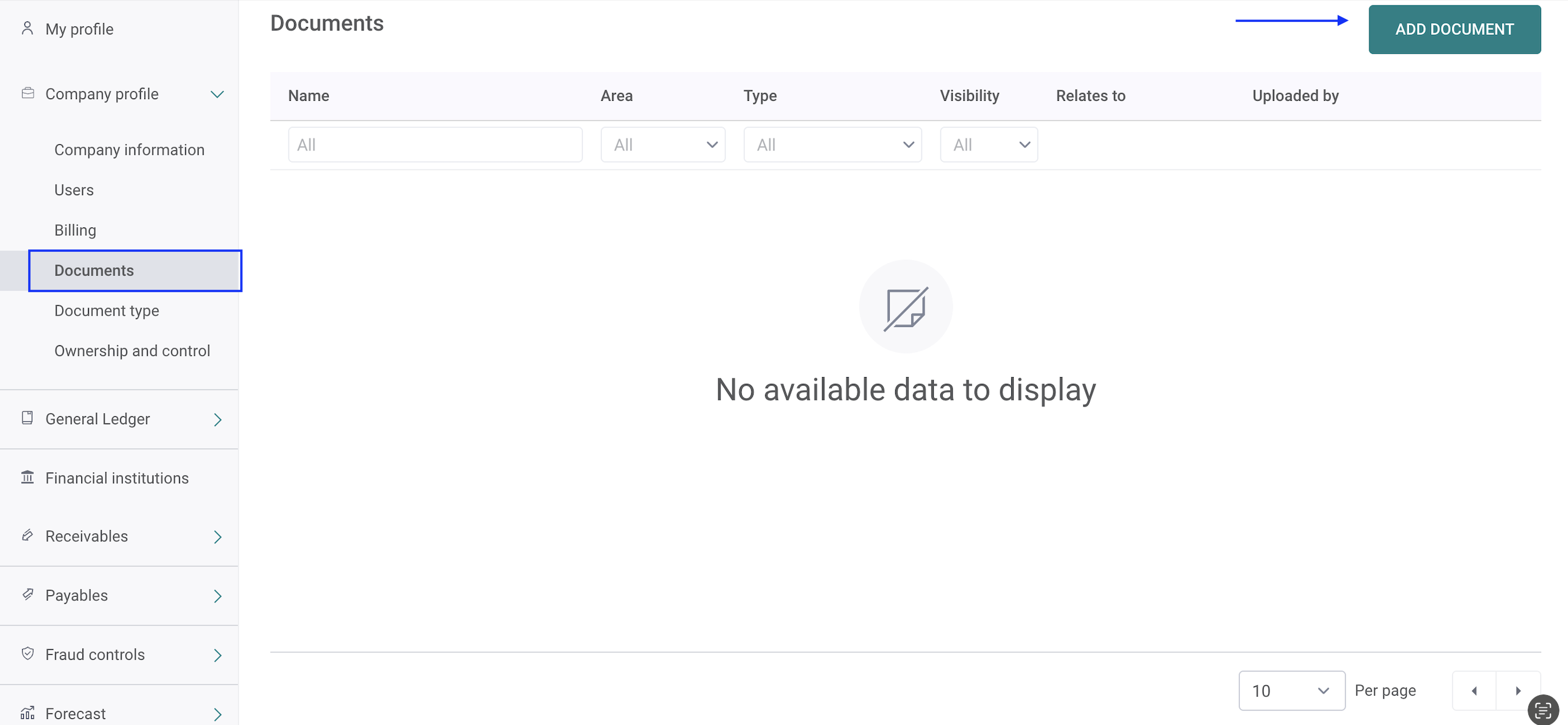
Task: Click the Company profile label
Action: pyautogui.click(x=102, y=94)
